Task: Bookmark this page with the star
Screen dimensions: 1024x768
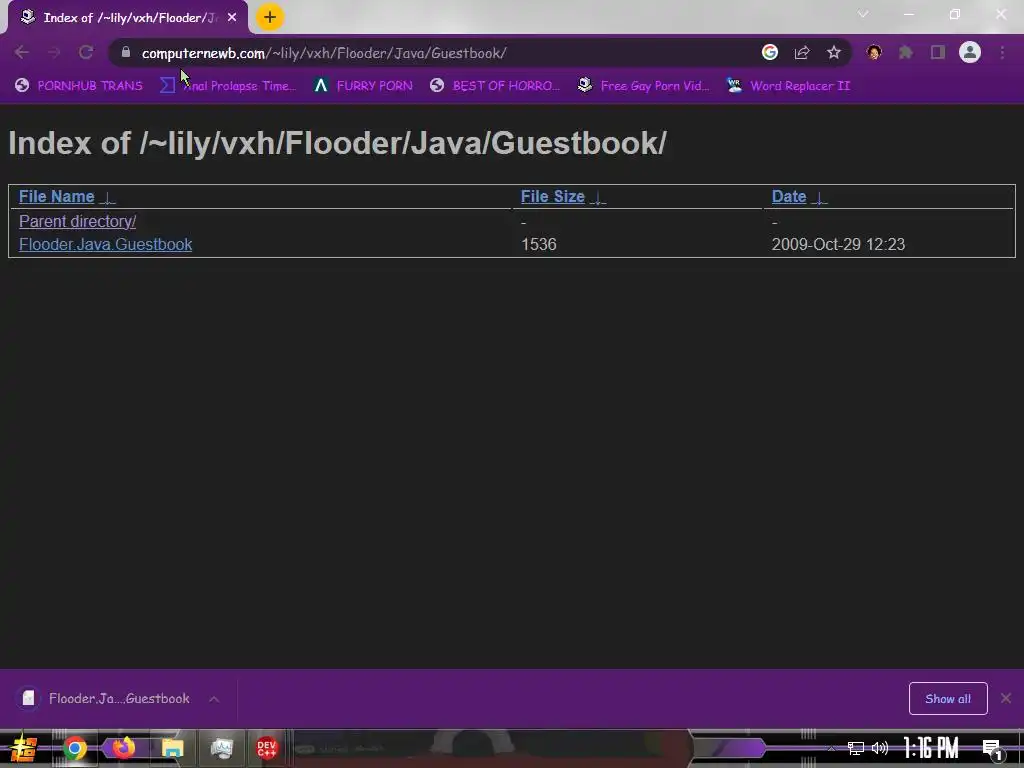Action: coord(834,52)
